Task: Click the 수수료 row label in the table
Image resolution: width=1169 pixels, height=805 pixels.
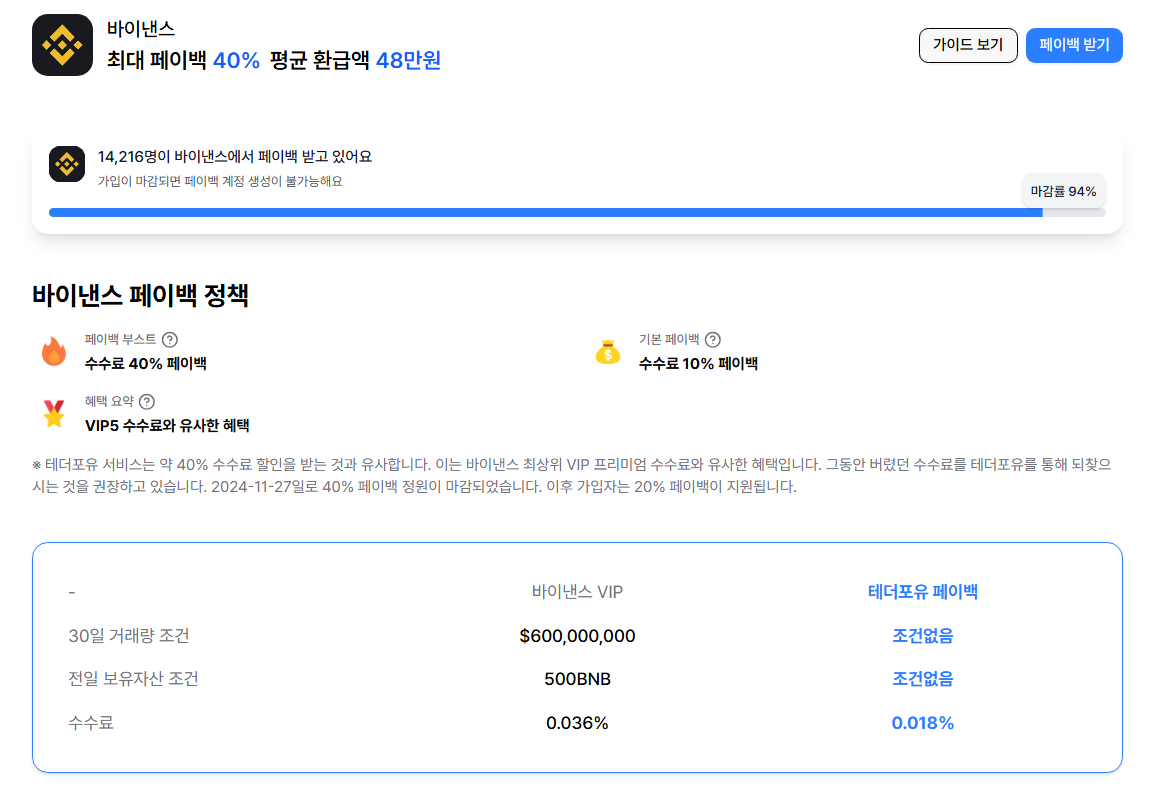Action: (x=91, y=723)
